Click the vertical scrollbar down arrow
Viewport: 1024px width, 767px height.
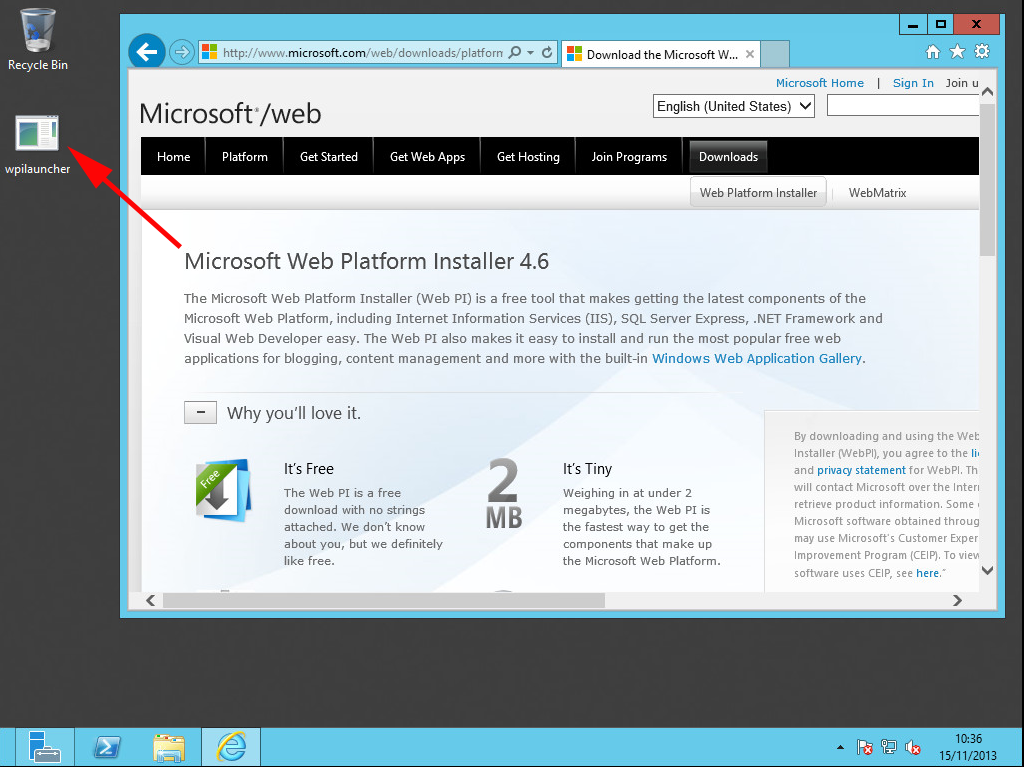[x=987, y=570]
